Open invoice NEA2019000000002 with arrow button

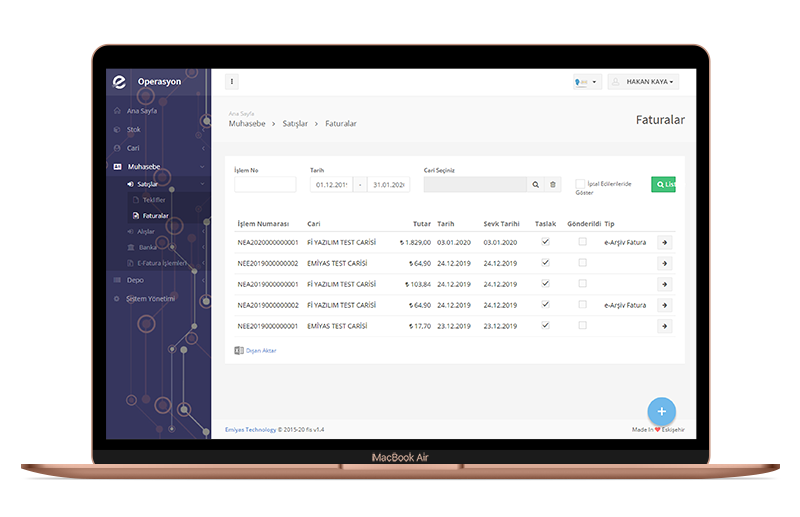tap(664, 305)
